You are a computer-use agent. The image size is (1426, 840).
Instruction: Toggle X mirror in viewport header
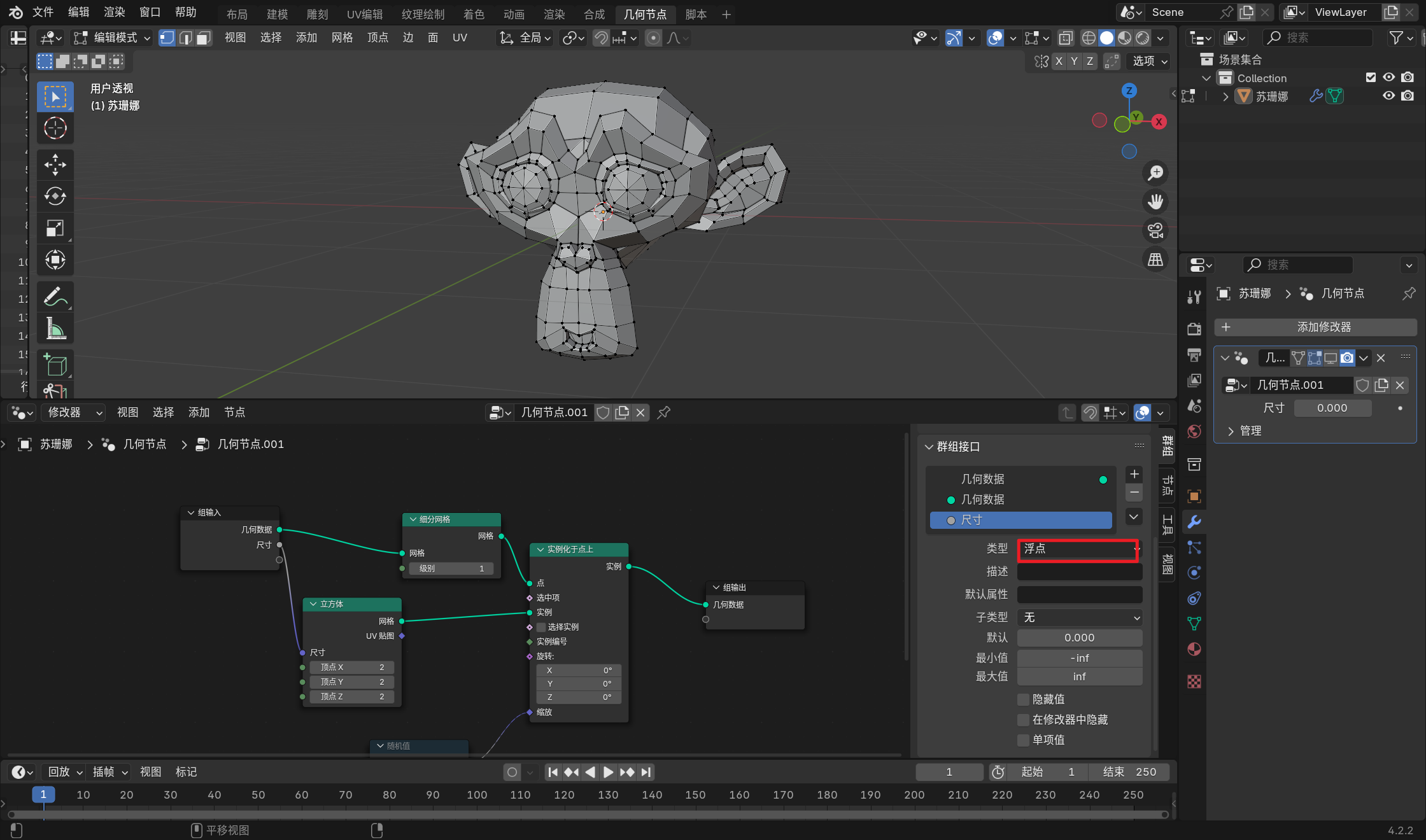1059,61
